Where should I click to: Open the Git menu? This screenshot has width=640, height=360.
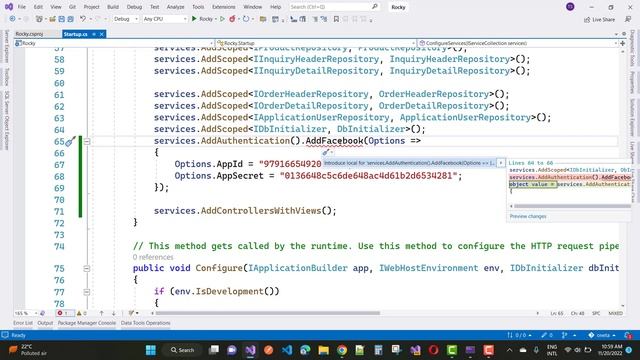[72, 7]
